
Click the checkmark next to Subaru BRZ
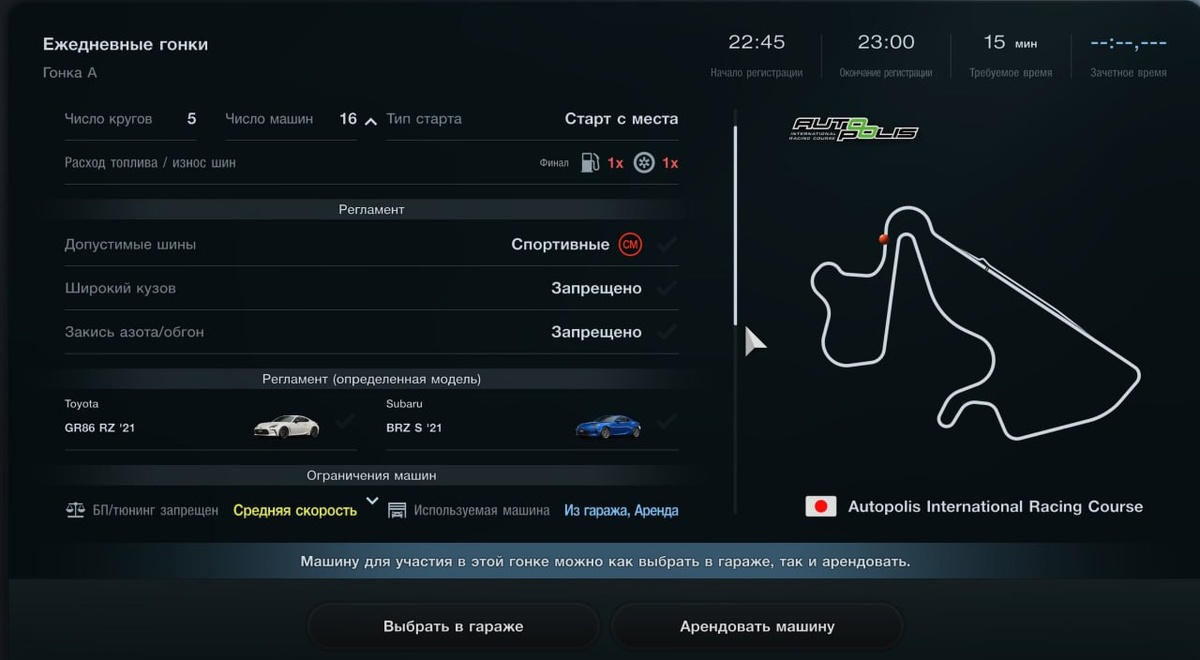point(667,422)
